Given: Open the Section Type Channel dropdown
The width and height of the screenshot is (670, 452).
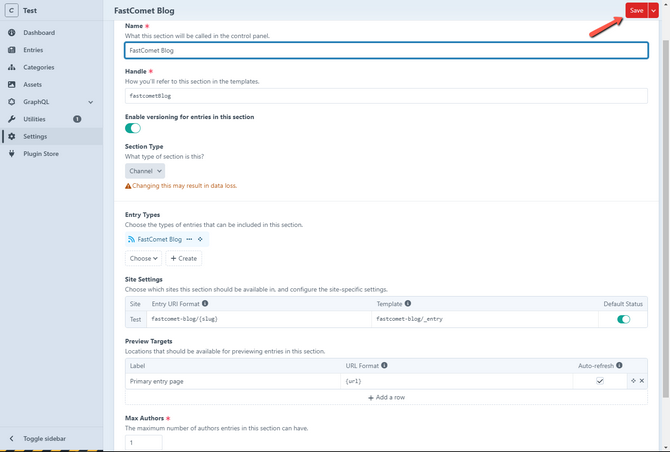Looking at the screenshot, I should click(x=145, y=171).
